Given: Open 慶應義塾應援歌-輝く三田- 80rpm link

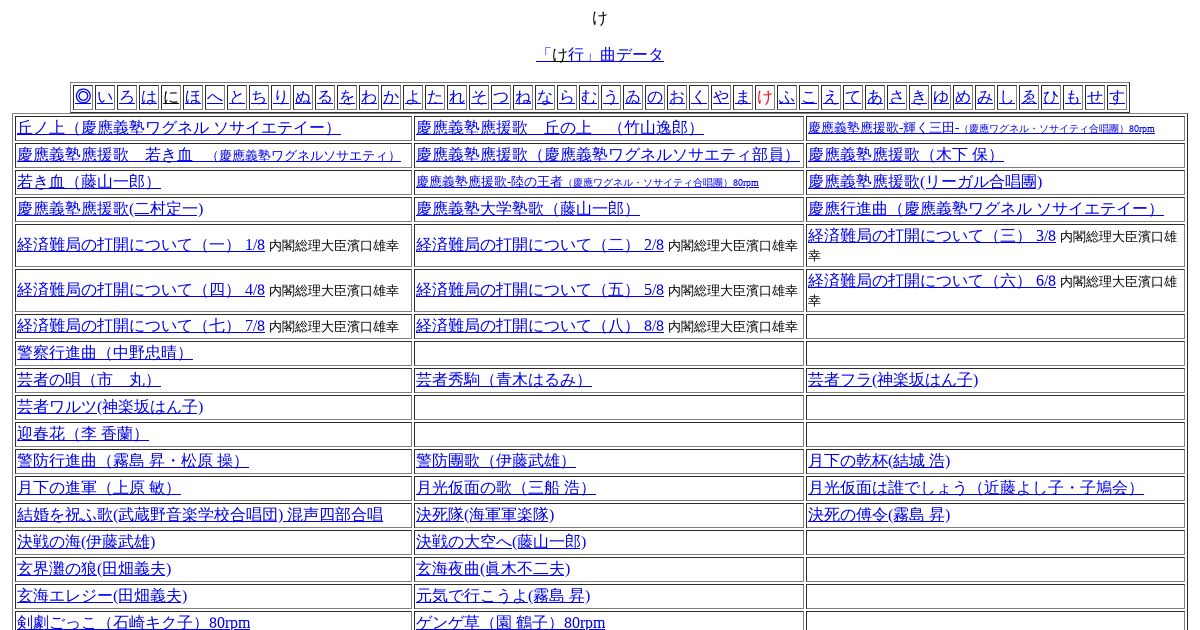Looking at the screenshot, I should pyautogui.click(x=981, y=128).
